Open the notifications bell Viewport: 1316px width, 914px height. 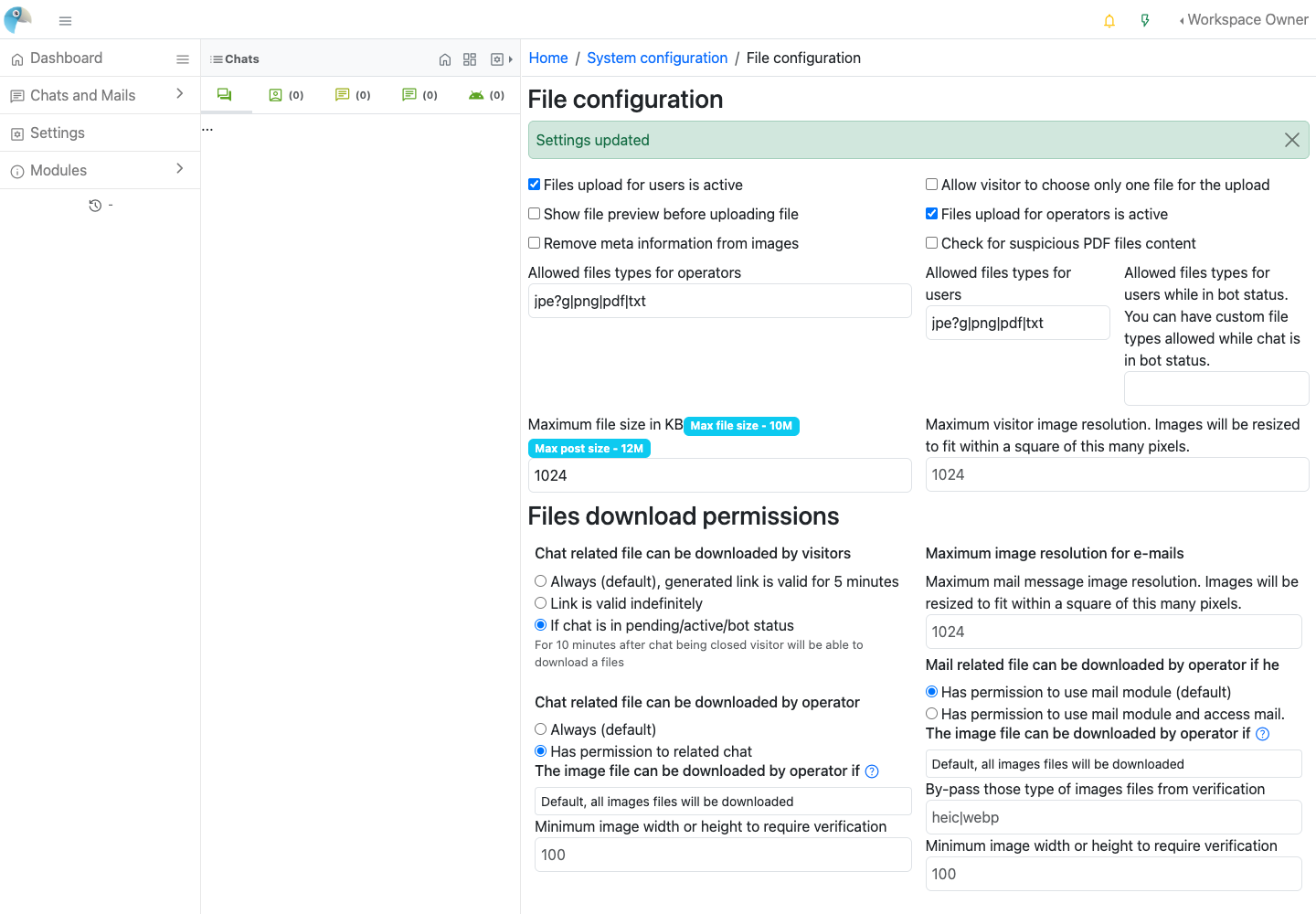pyautogui.click(x=1109, y=20)
